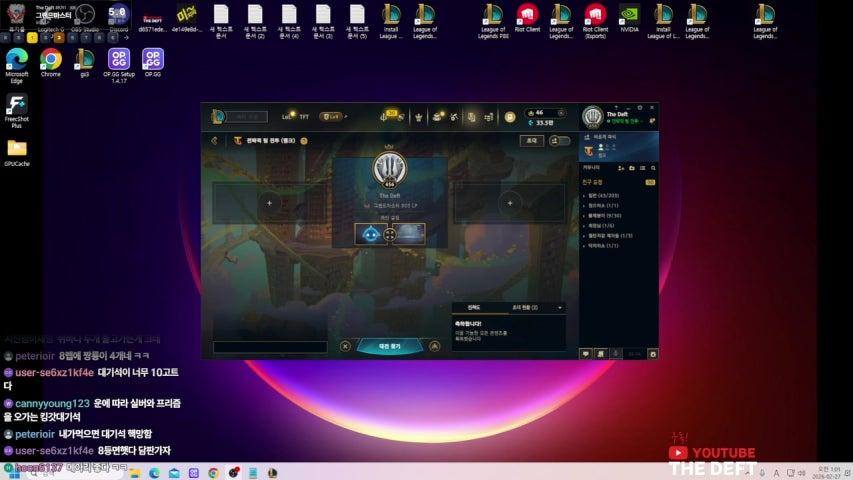Open the friend requests row in social panel
This screenshot has width=853, height=480.
click(619, 182)
